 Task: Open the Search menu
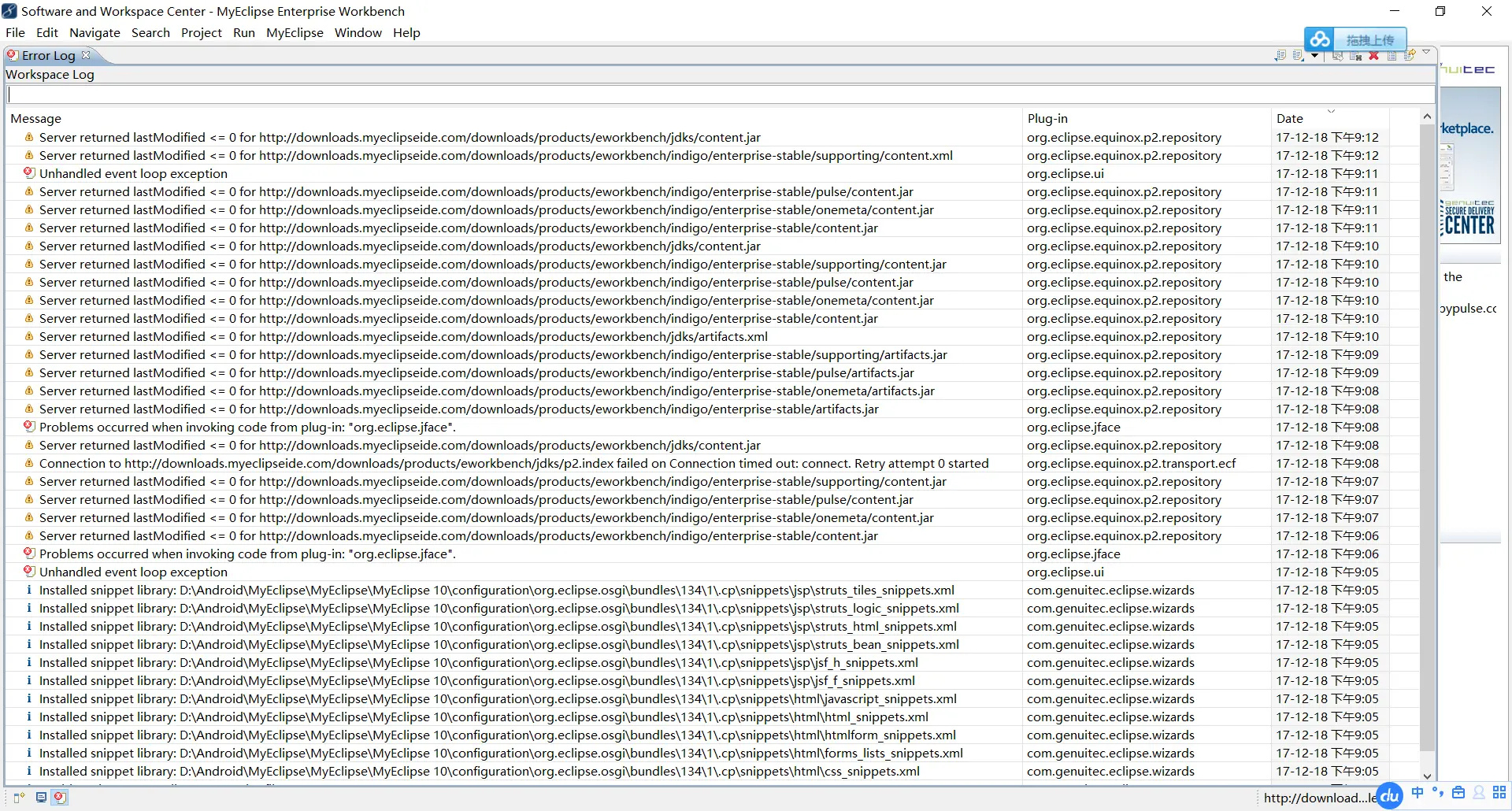(x=150, y=32)
